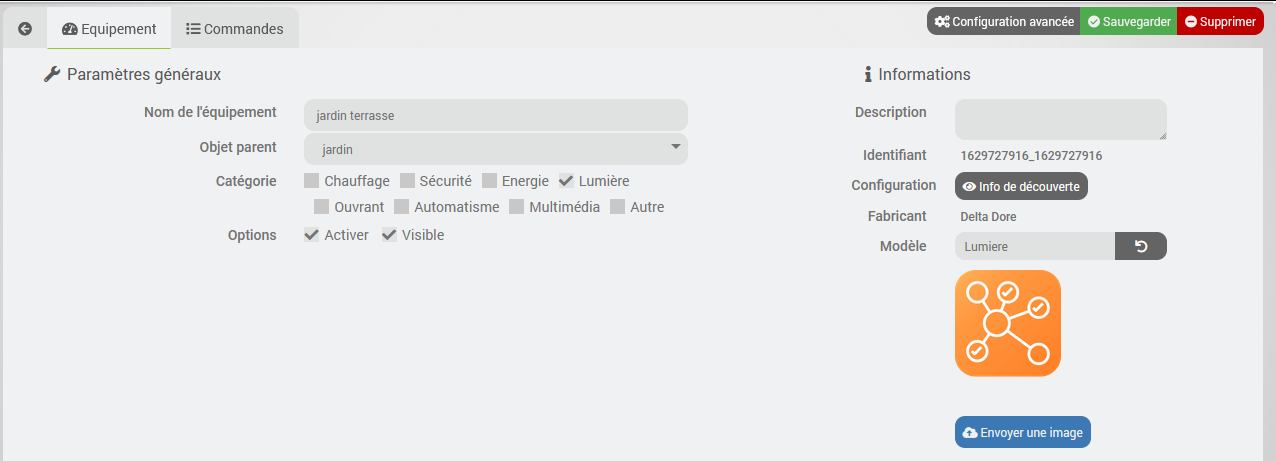The height and width of the screenshot is (461, 1276).
Task: Enable the Chauffage category checkbox
Action: click(x=312, y=181)
